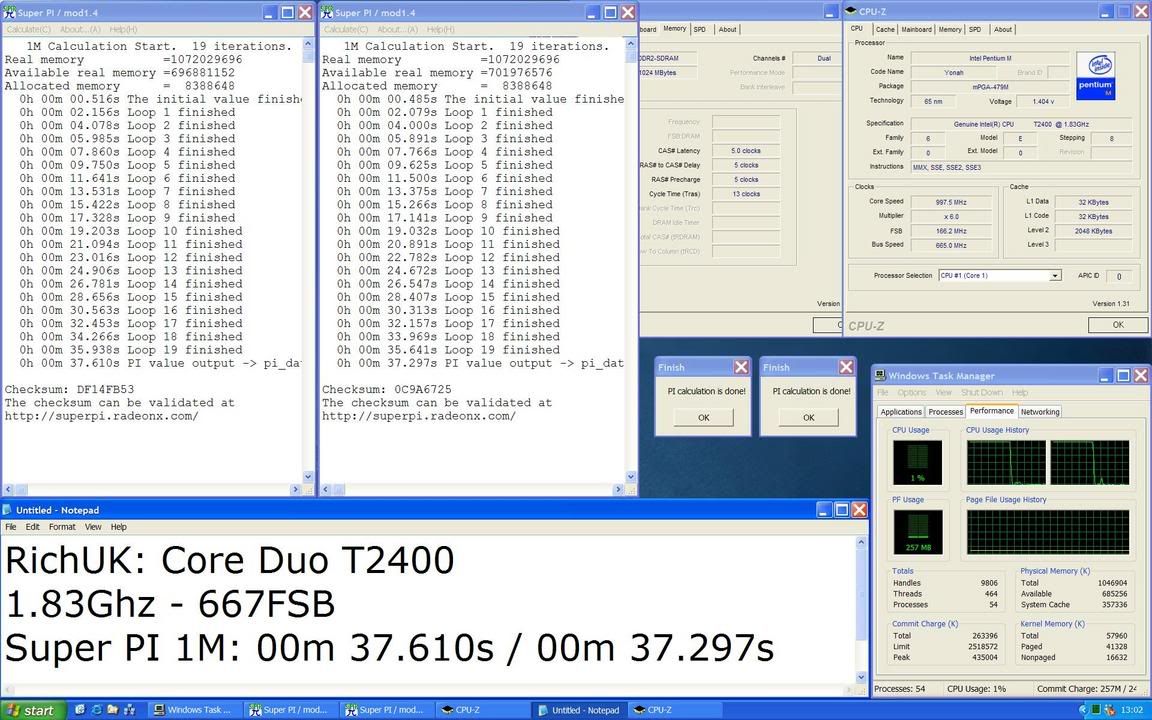Click the Level 2 cache value 2048 KBytes
Viewport: 1152px width, 720px height.
(x=1092, y=231)
